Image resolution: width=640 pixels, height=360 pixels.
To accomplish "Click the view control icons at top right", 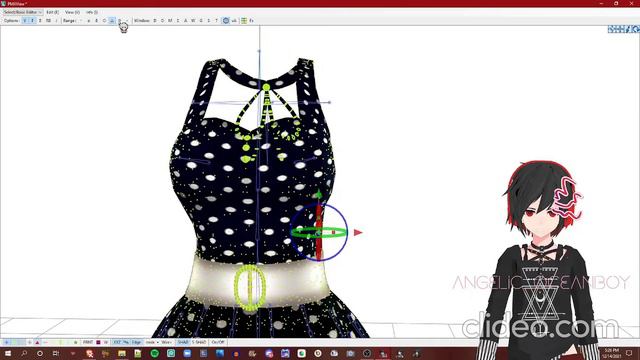I will tap(623, 29).
